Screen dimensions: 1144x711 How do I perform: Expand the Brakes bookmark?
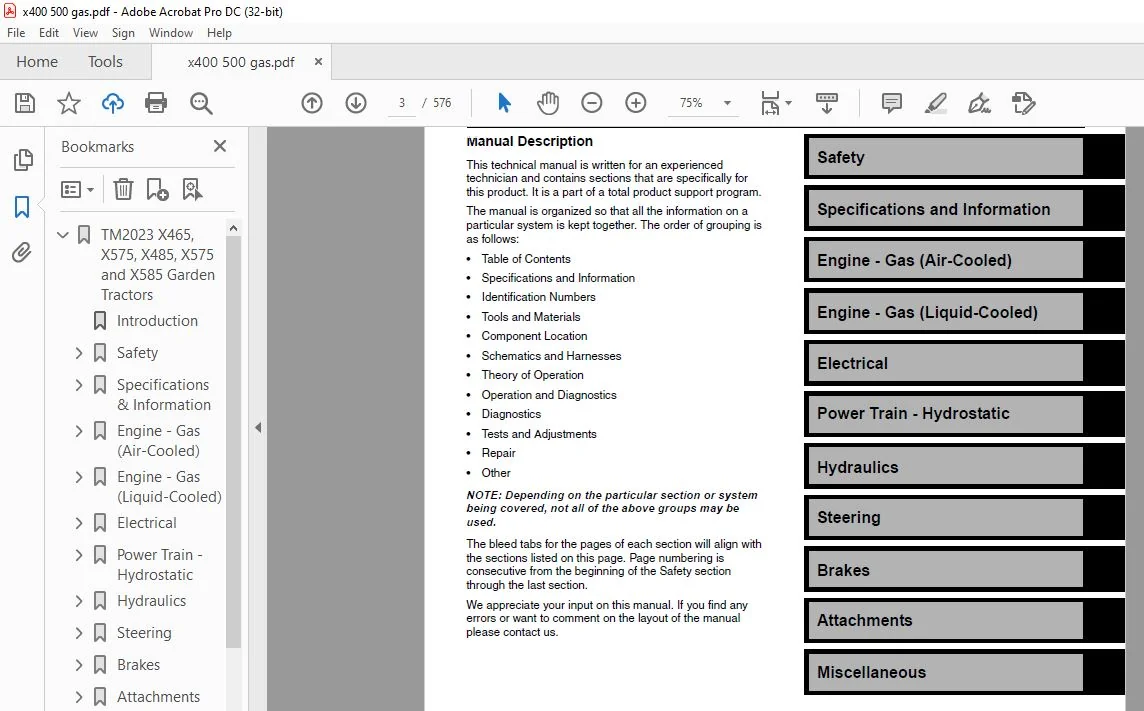pos(79,665)
